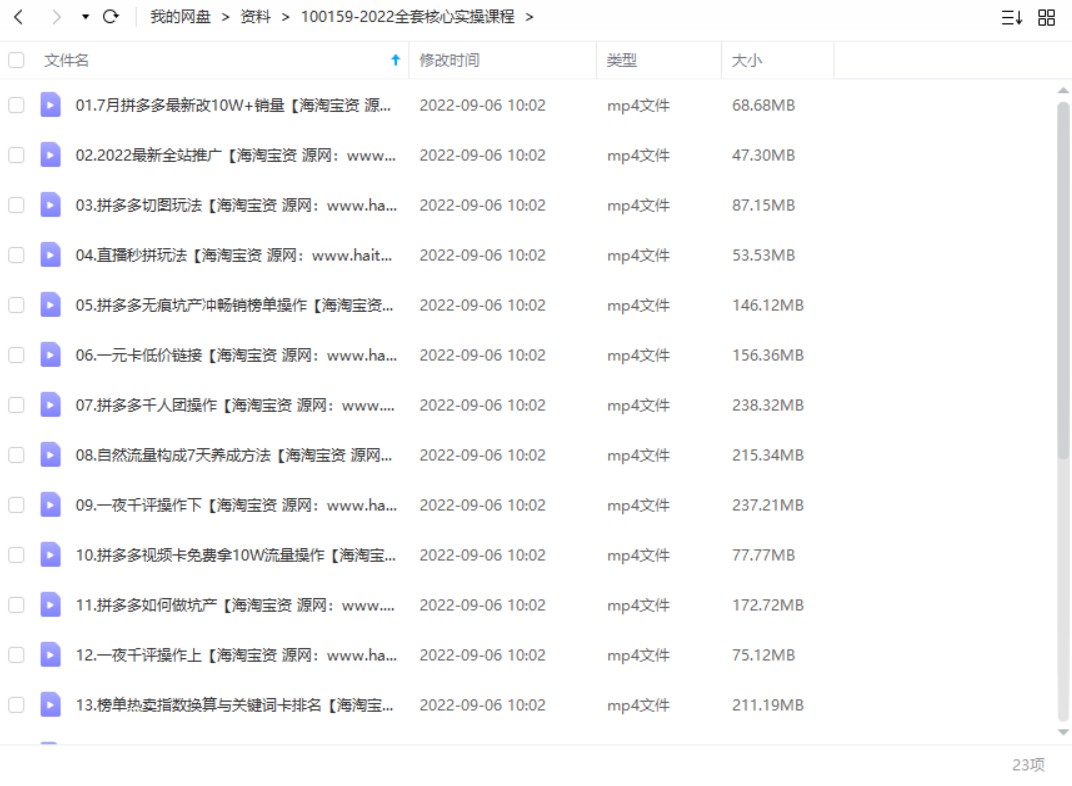Expand the chevron after 资料 breadcrumb
Image resolution: width=1072 pixels, height=786 pixels.
(x=286, y=18)
